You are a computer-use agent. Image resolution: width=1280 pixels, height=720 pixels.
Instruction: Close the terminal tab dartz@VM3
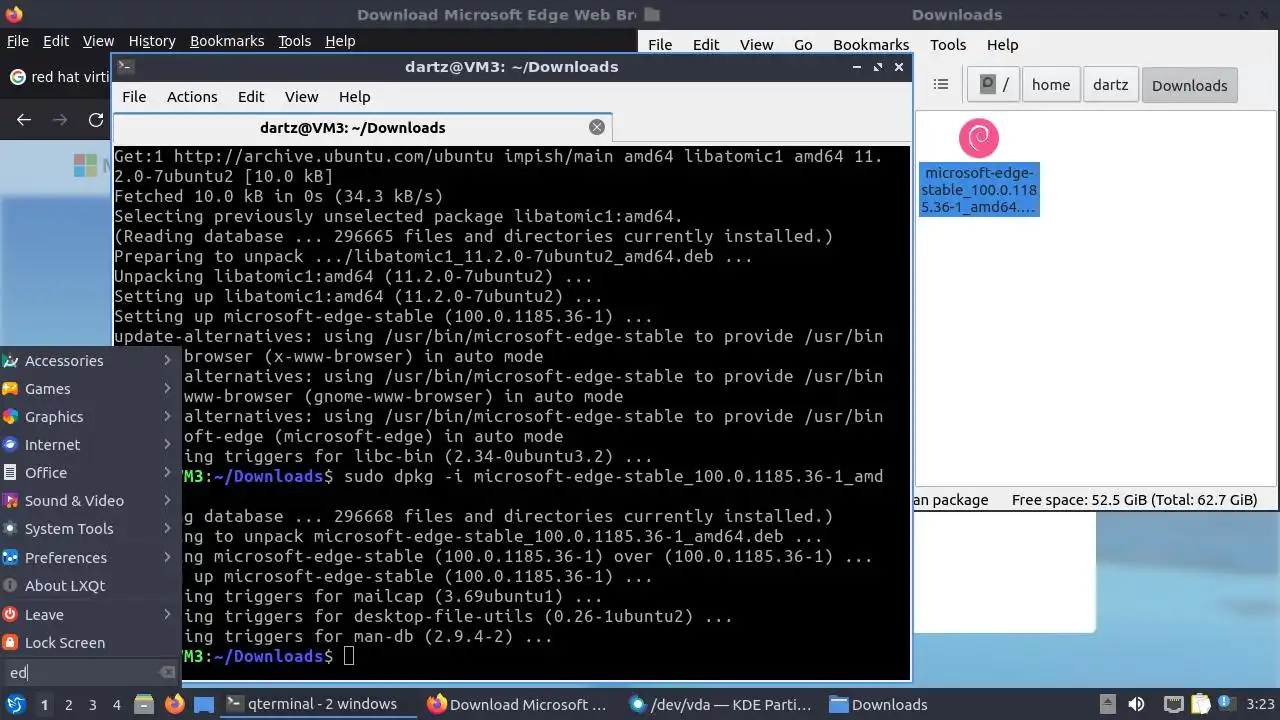[x=597, y=127]
